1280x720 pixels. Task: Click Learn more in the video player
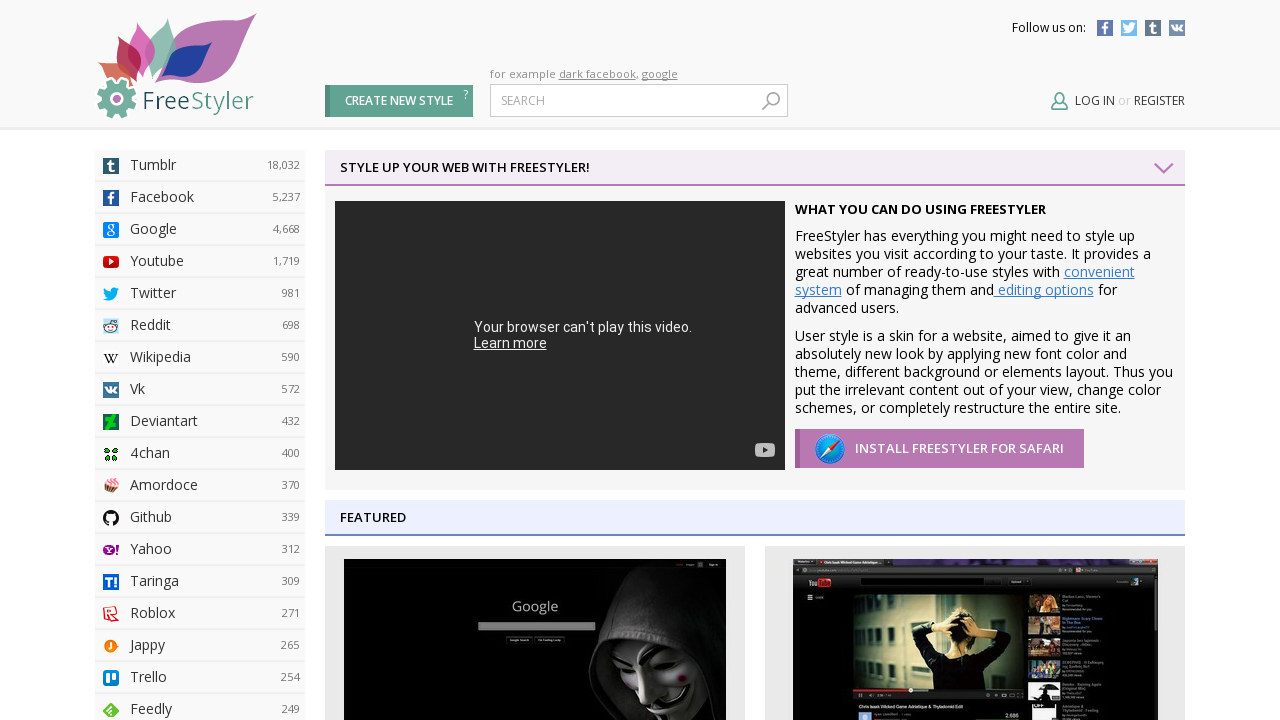pos(510,343)
